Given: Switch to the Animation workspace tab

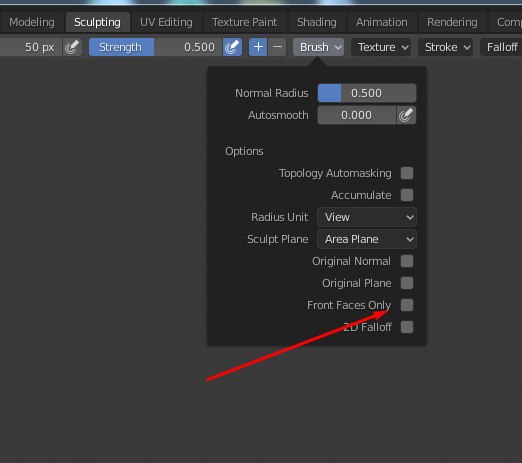Looking at the screenshot, I should pyautogui.click(x=382, y=22).
